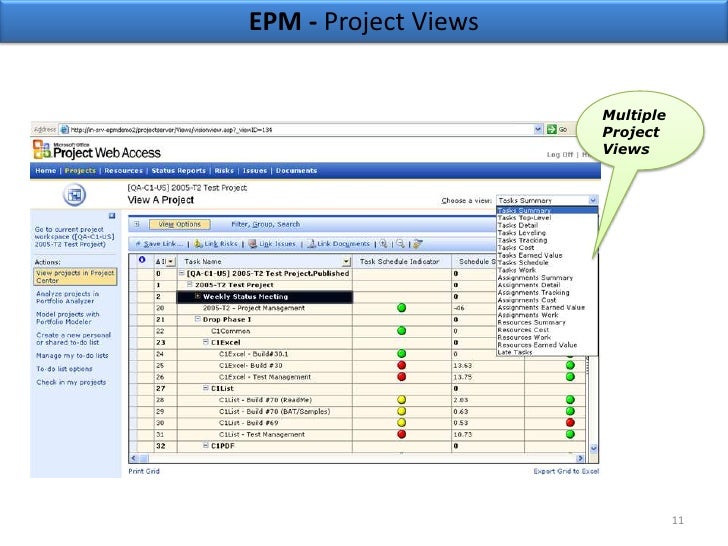Collapse the [QA-C1-US] 2005-T2 Test Project.Published node
This screenshot has height=546, width=728.
pyautogui.click(x=182, y=273)
